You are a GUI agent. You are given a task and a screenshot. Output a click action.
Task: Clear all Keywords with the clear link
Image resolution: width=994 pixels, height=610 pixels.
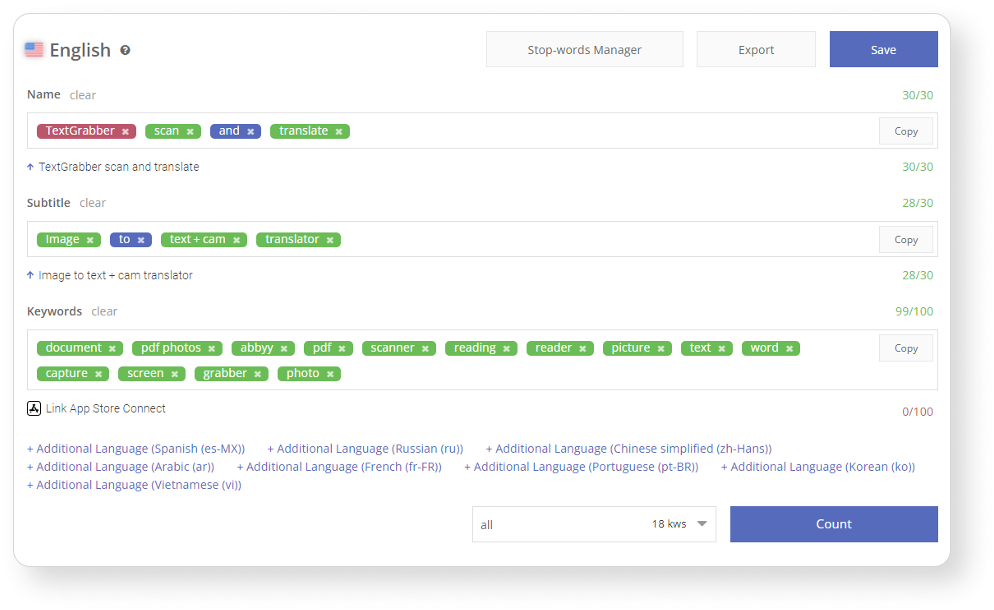pyautogui.click(x=104, y=311)
